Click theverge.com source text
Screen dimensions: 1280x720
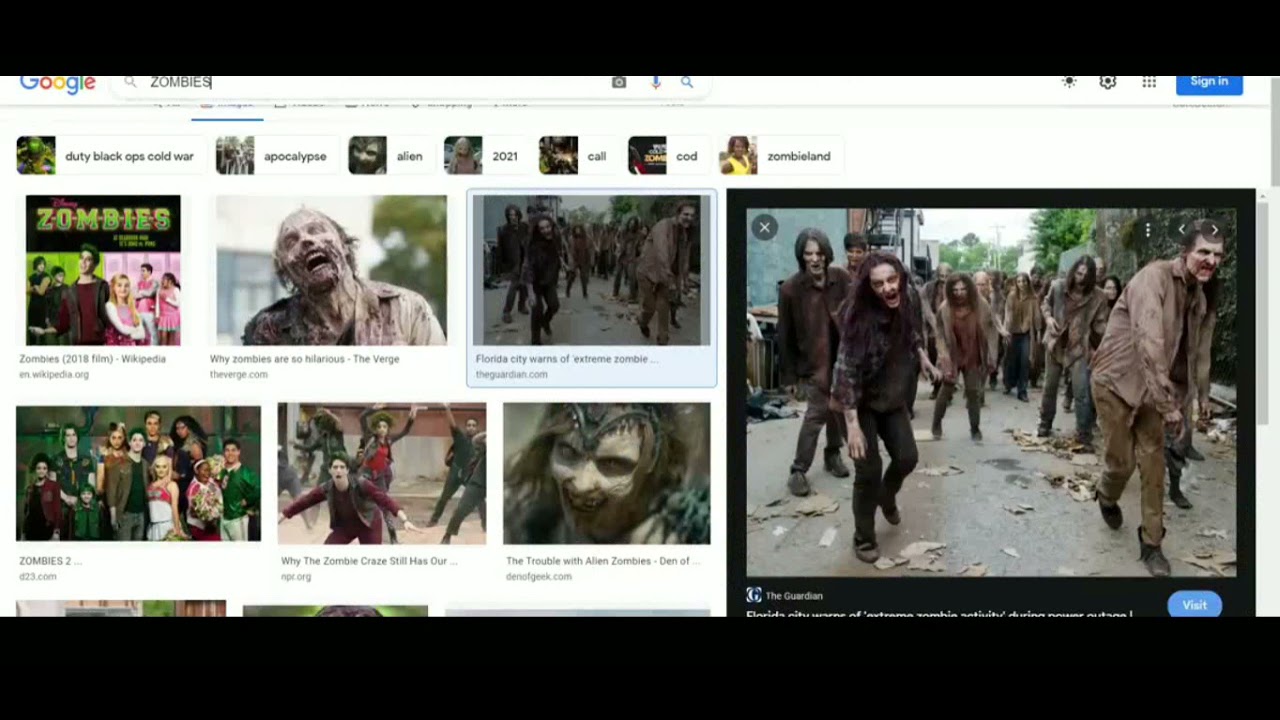pyautogui.click(x=238, y=375)
